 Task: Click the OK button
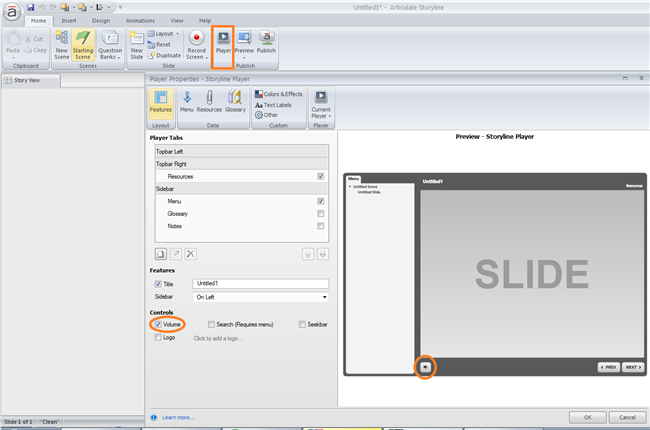point(587,417)
